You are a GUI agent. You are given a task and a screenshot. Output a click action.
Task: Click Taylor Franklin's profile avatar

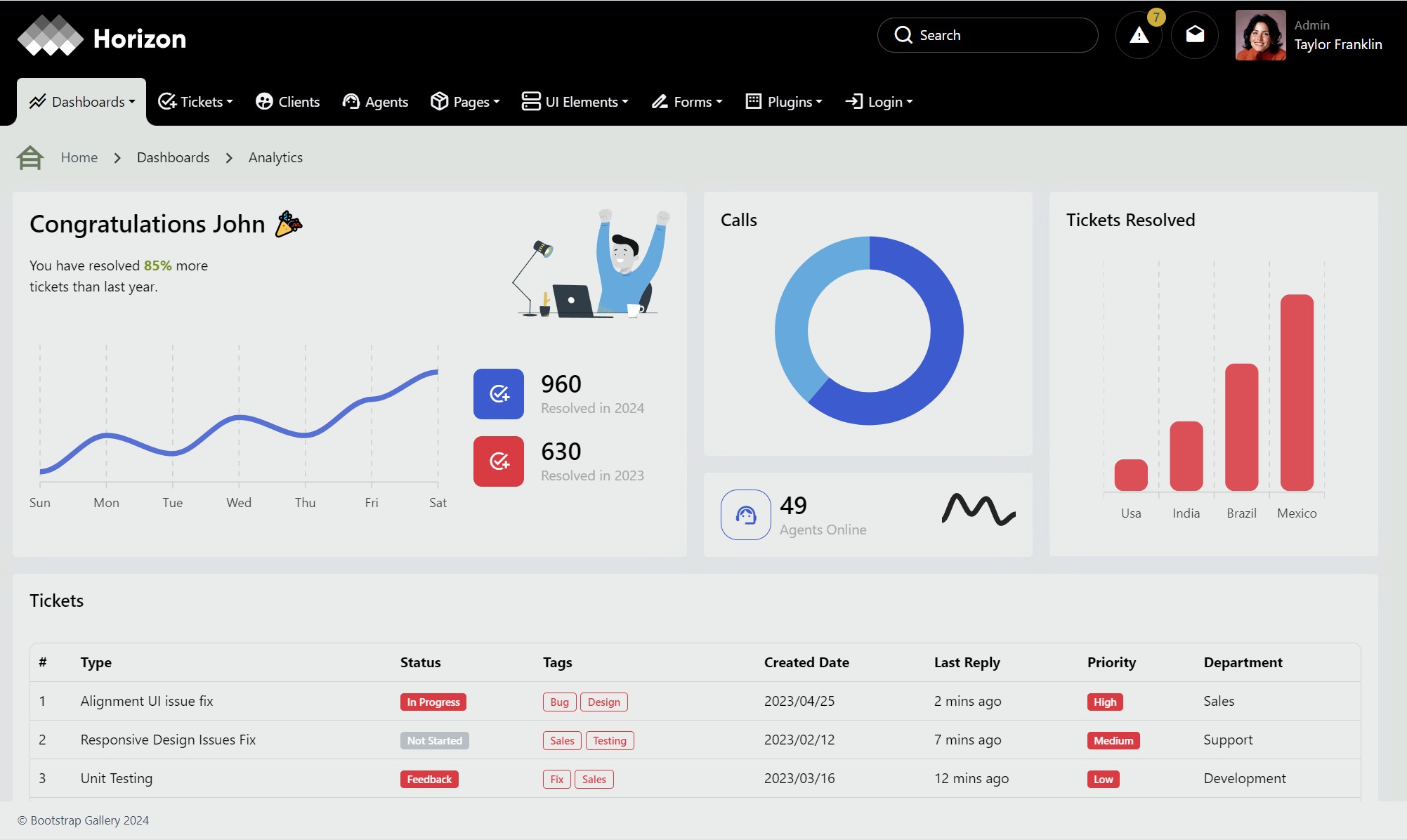click(1260, 35)
